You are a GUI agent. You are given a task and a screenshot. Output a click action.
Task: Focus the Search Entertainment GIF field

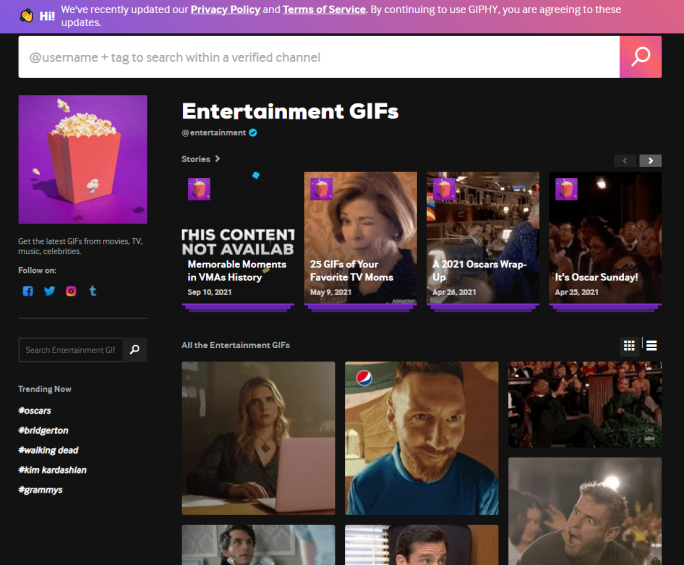(x=71, y=349)
